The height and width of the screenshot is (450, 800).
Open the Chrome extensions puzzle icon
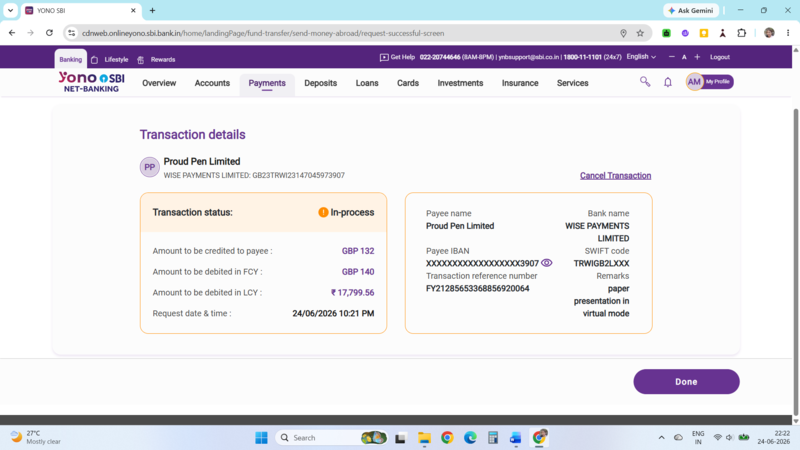click(x=741, y=33)
